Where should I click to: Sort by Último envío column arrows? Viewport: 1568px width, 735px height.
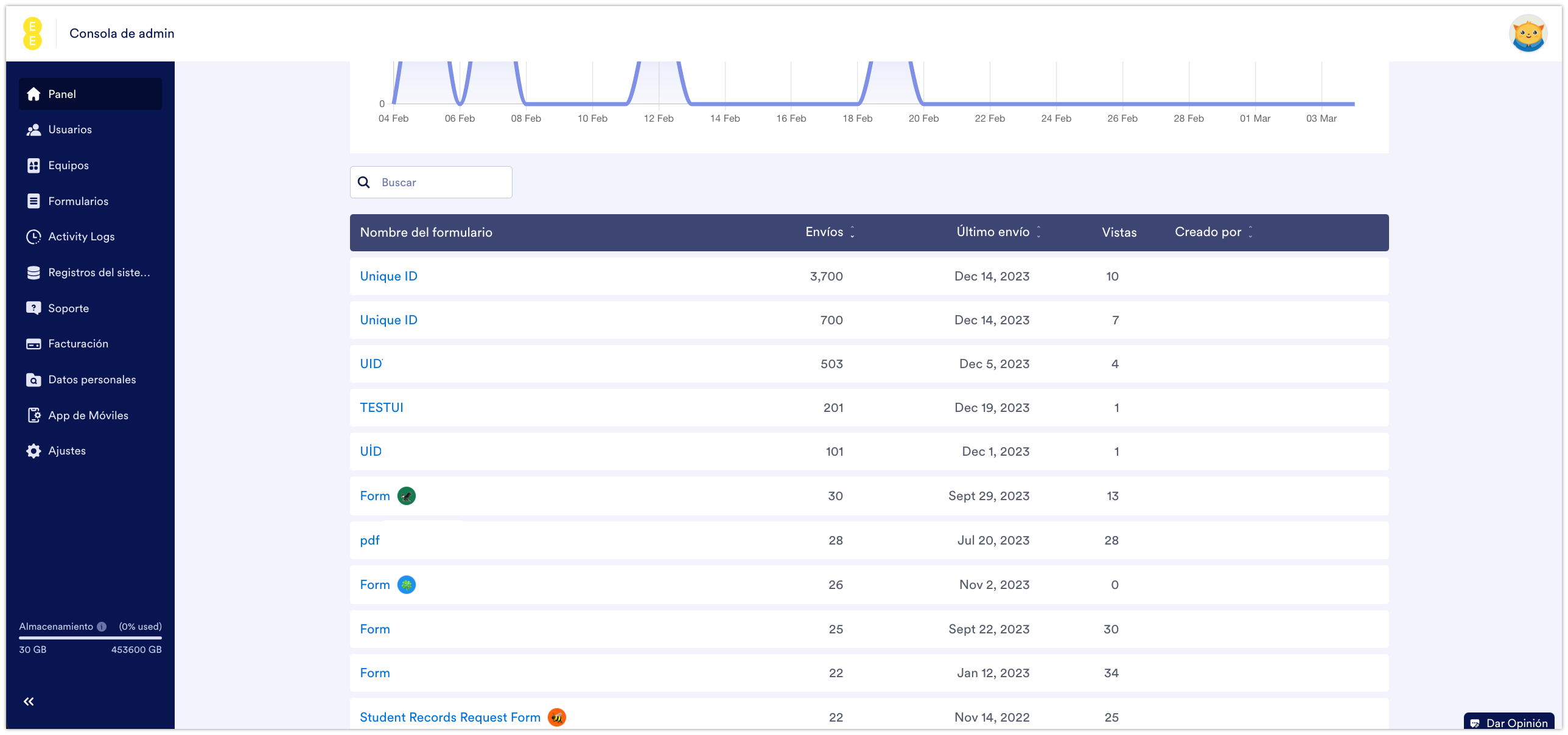tap(1038, 232)
